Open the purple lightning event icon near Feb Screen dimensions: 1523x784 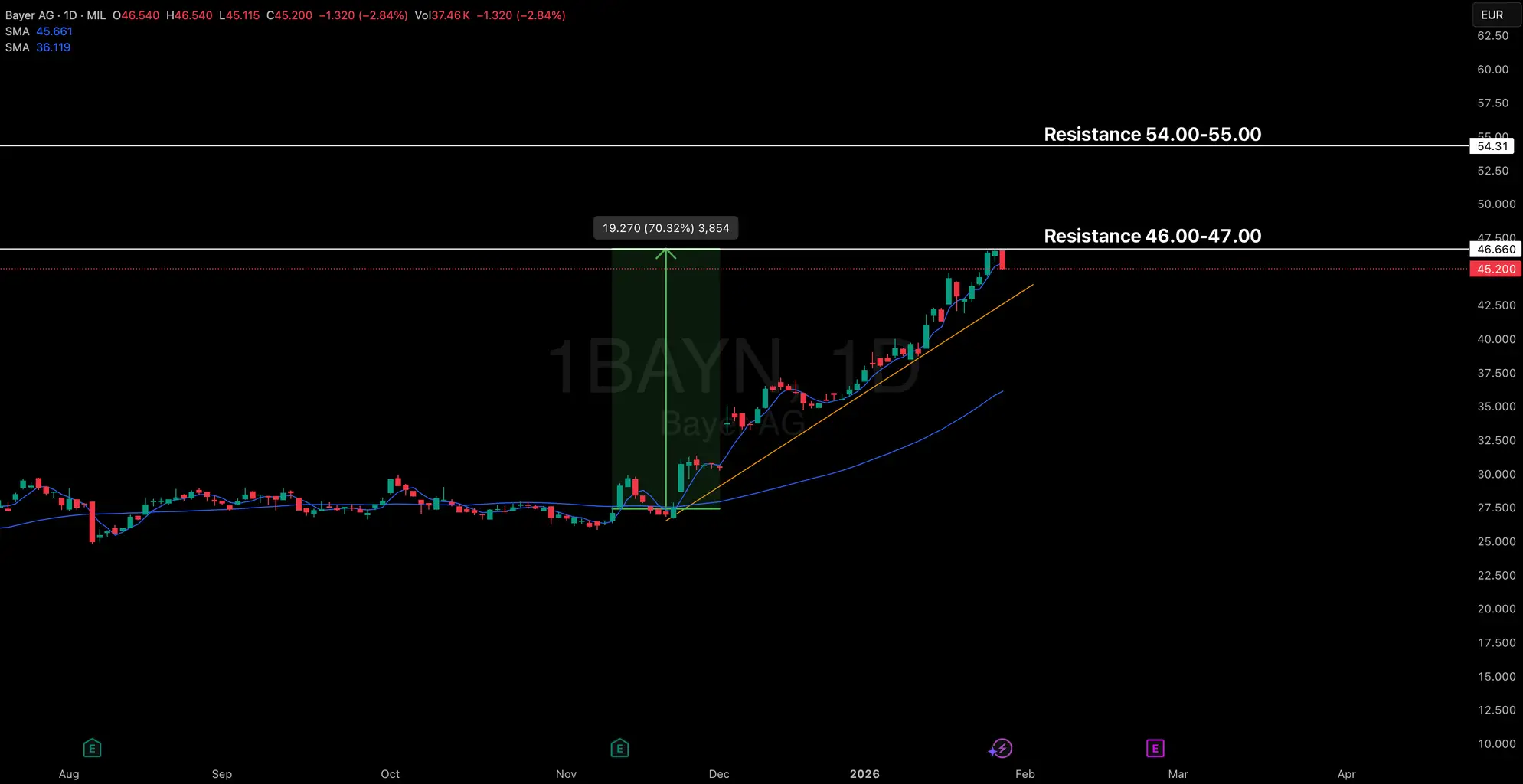pos(1001,748)
